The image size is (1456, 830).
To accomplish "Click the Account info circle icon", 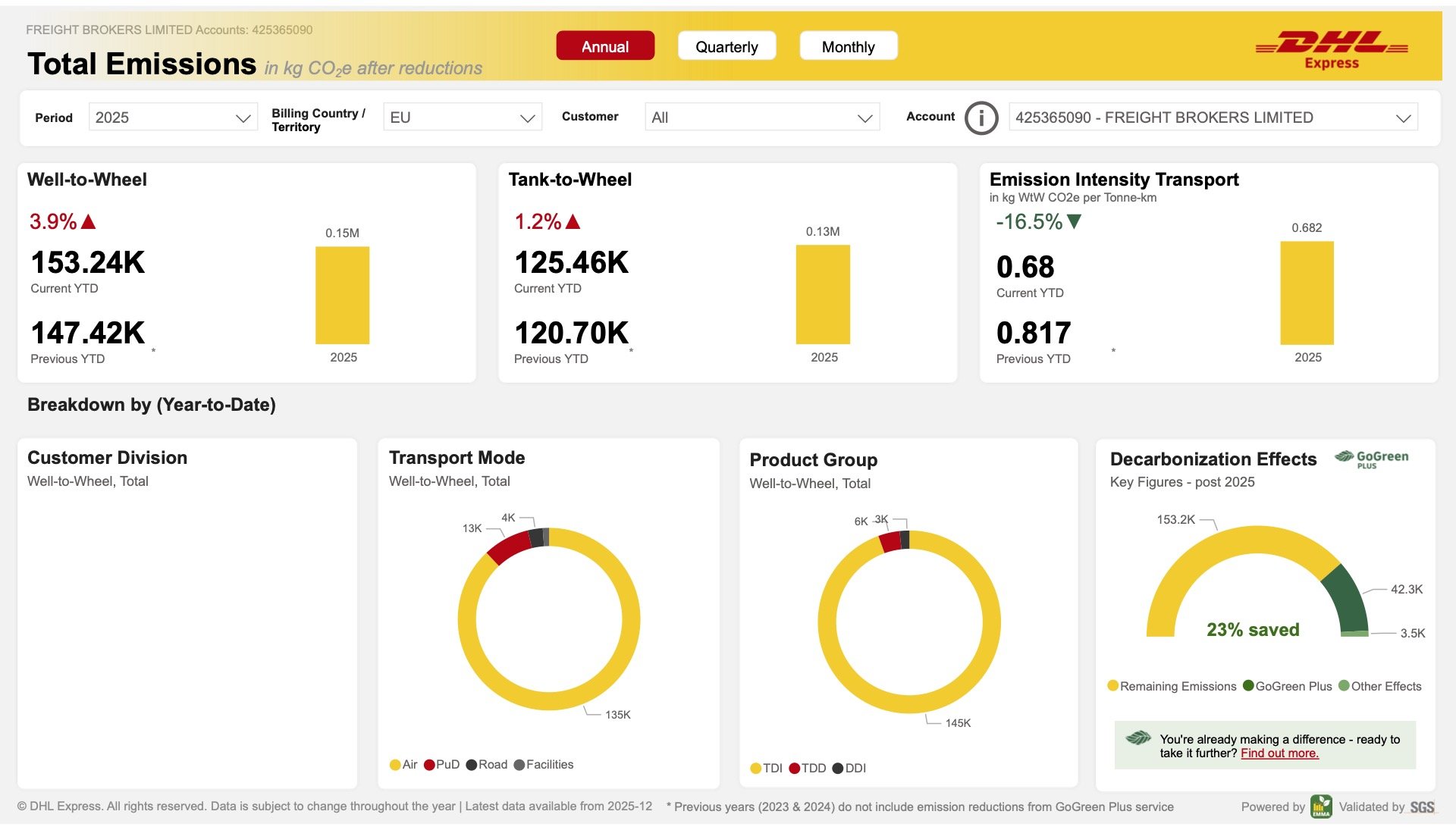I will pyautogui.click(x=981, y=117).
